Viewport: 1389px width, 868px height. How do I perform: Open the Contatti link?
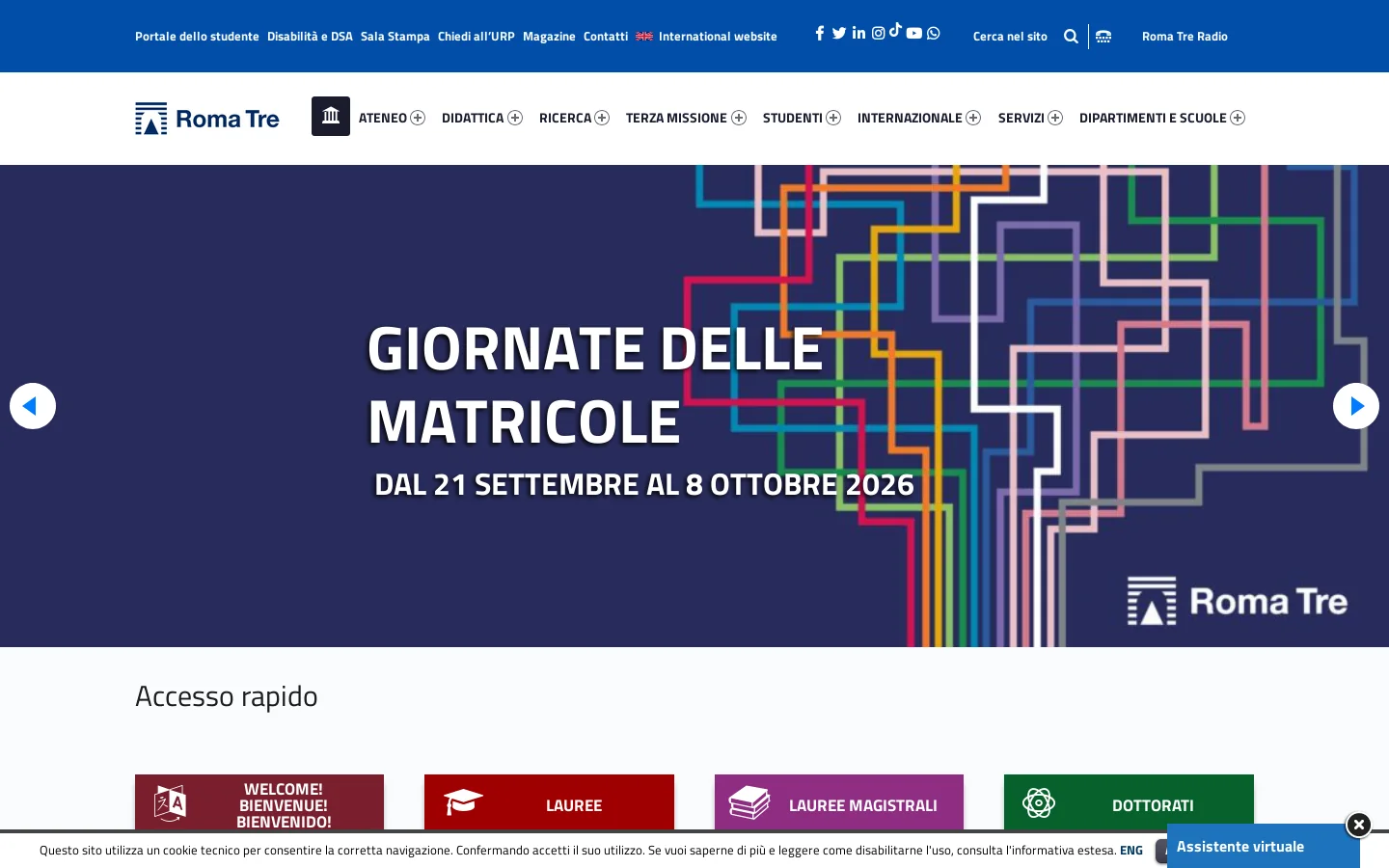(x=606, y=37)
